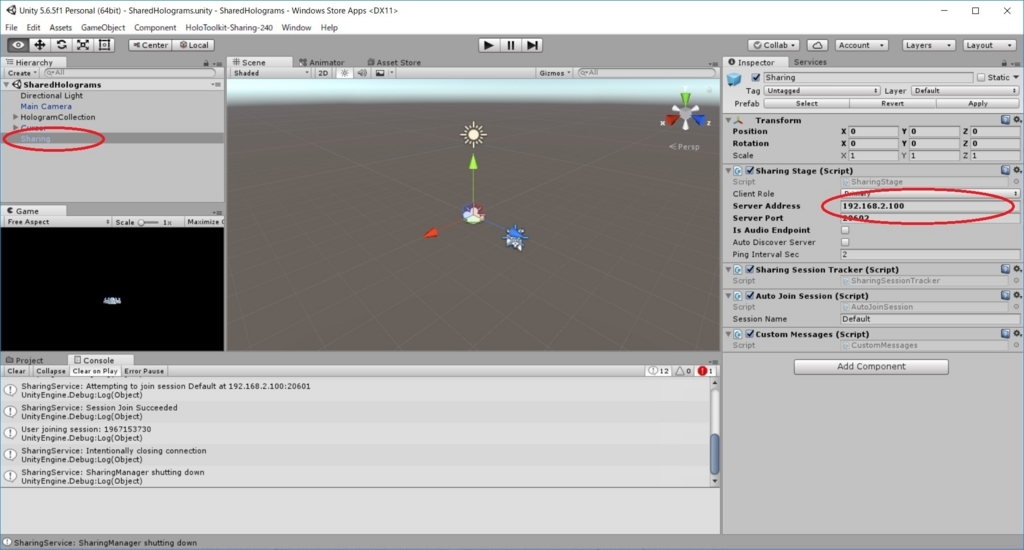Open the Cloud services icon
The width and height of the screenshot is (1024, 550).
[x=817, y=45]
